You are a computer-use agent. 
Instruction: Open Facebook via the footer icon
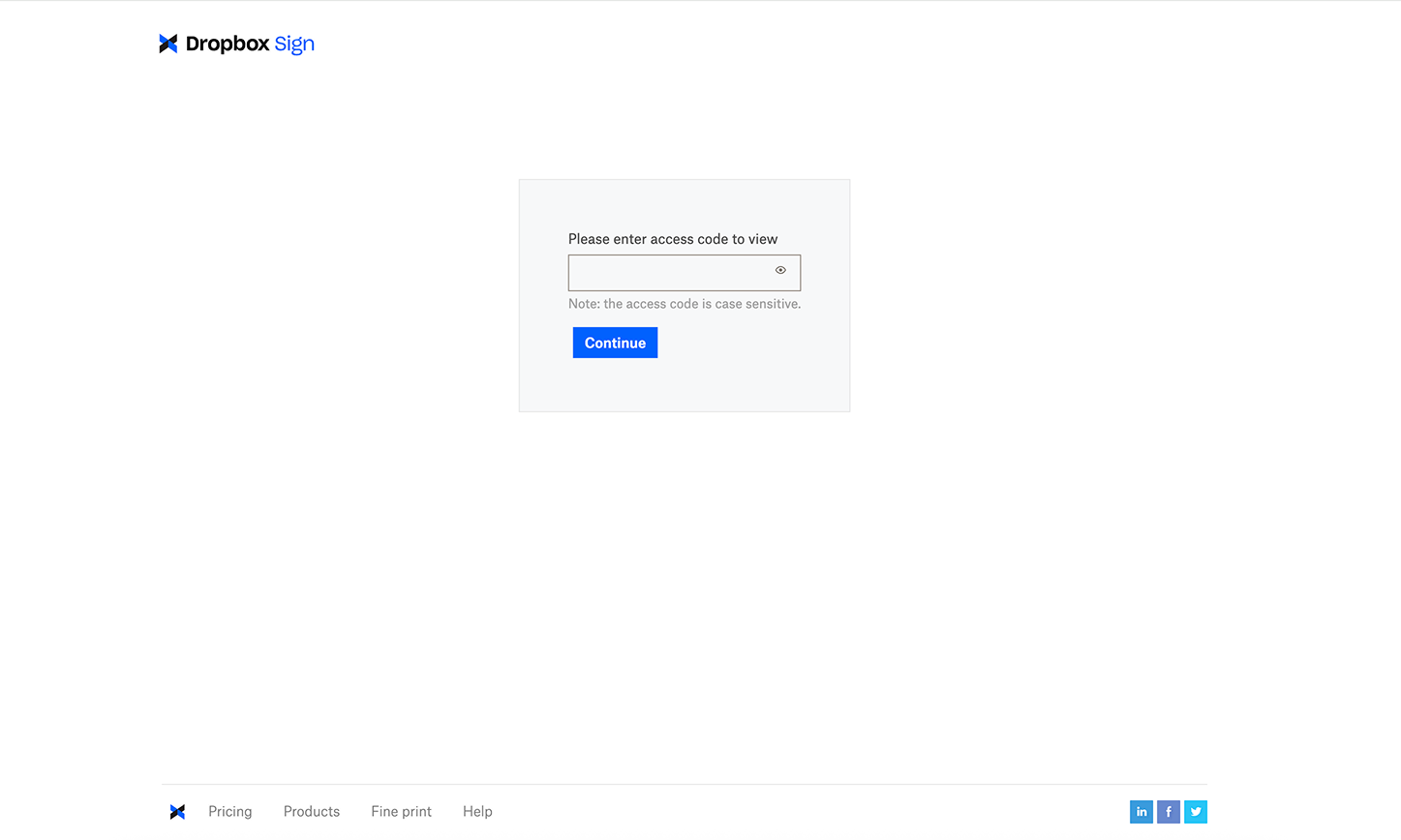point(1168,811)
